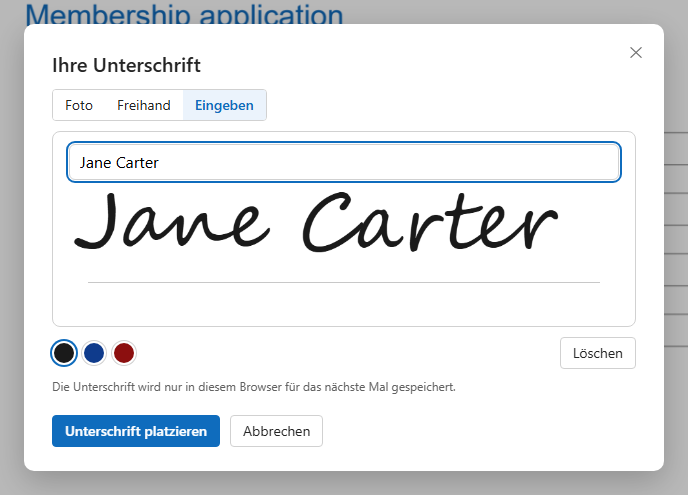Choose the blue signature color swatch
Viewport: 688px width, 495px height.
[x=94, y=353]
